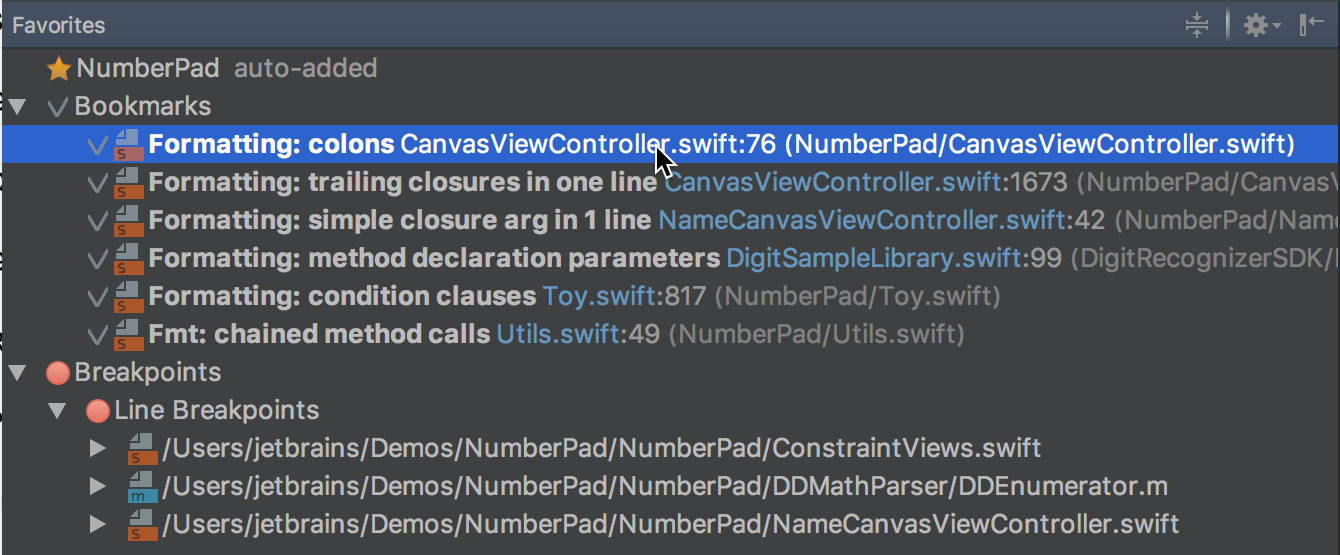1340x555 pixels.
Task: Click the DDEnumerator.m file icon
Action: point(142,487)
